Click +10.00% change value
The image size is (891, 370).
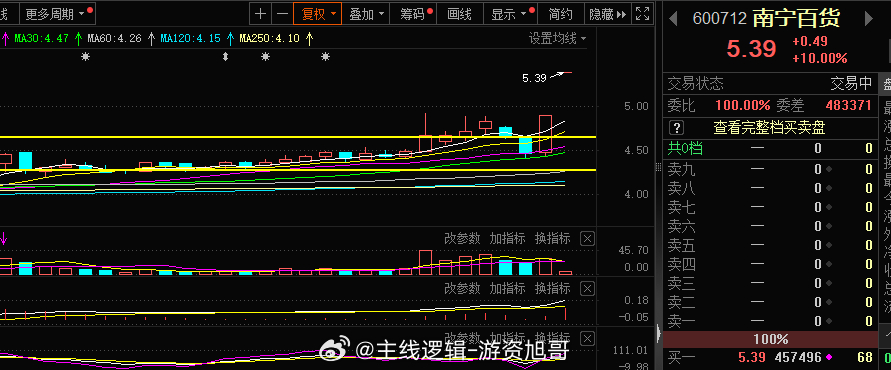819,59
